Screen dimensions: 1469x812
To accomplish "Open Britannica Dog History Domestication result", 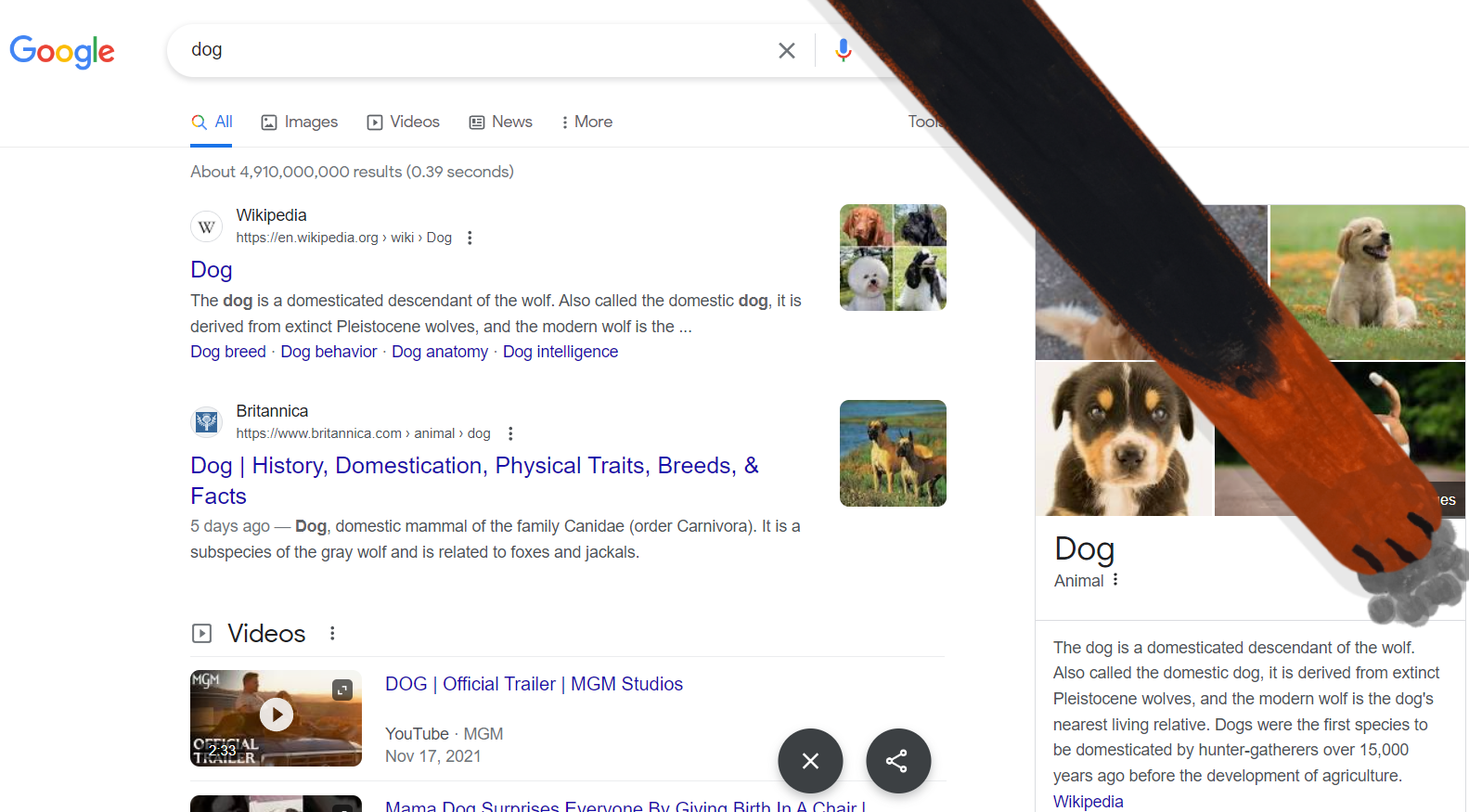I will point(474,481).
